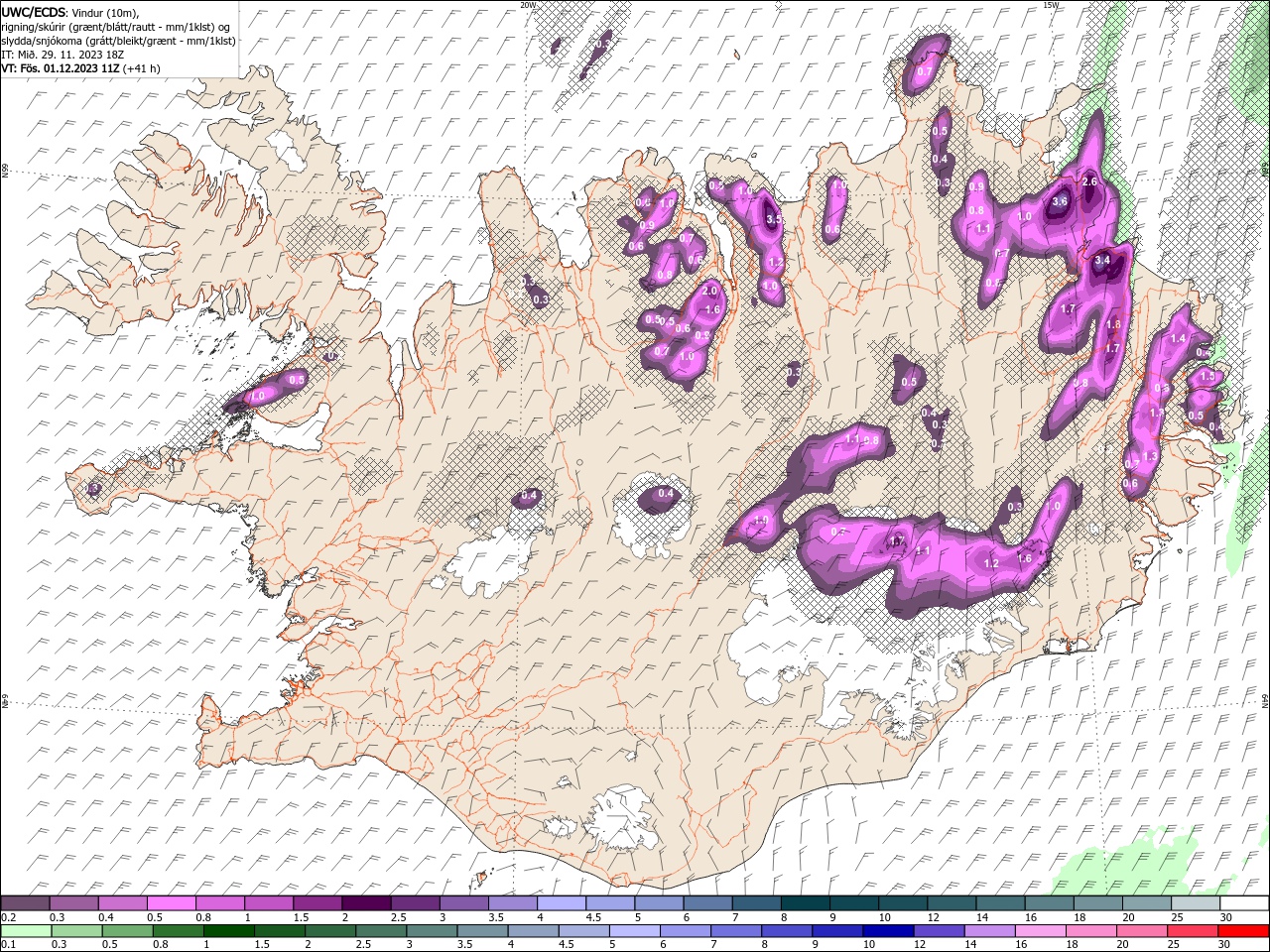Select the 15W longitude label

pos(1051,5)
